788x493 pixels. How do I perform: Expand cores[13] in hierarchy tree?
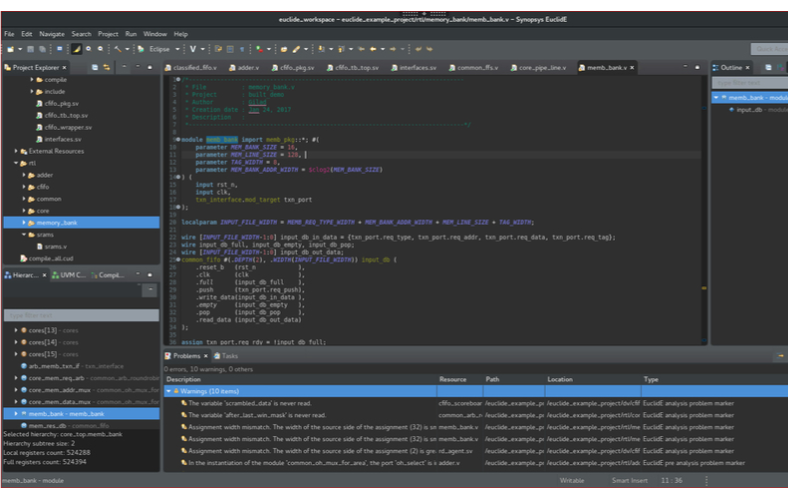point(16,330)
